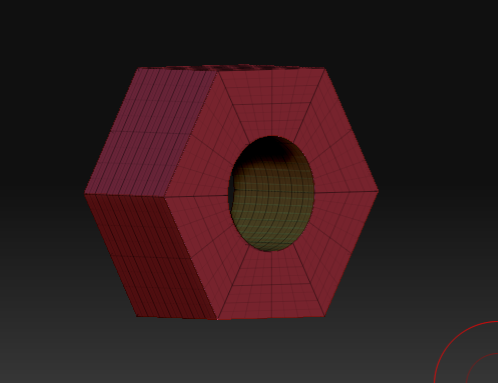Click the rightmost corner vertex of the hexagon

point(378,191)
